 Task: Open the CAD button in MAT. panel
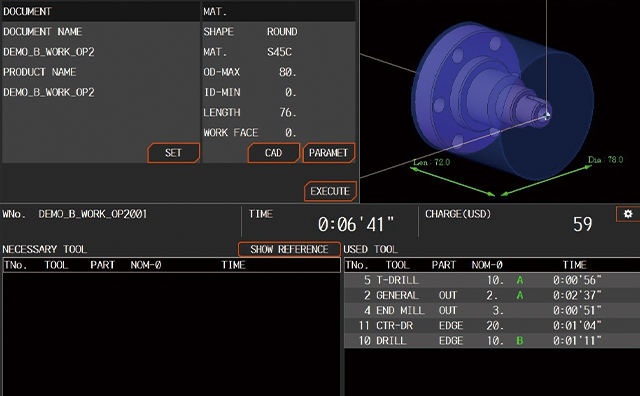(273, 153)
